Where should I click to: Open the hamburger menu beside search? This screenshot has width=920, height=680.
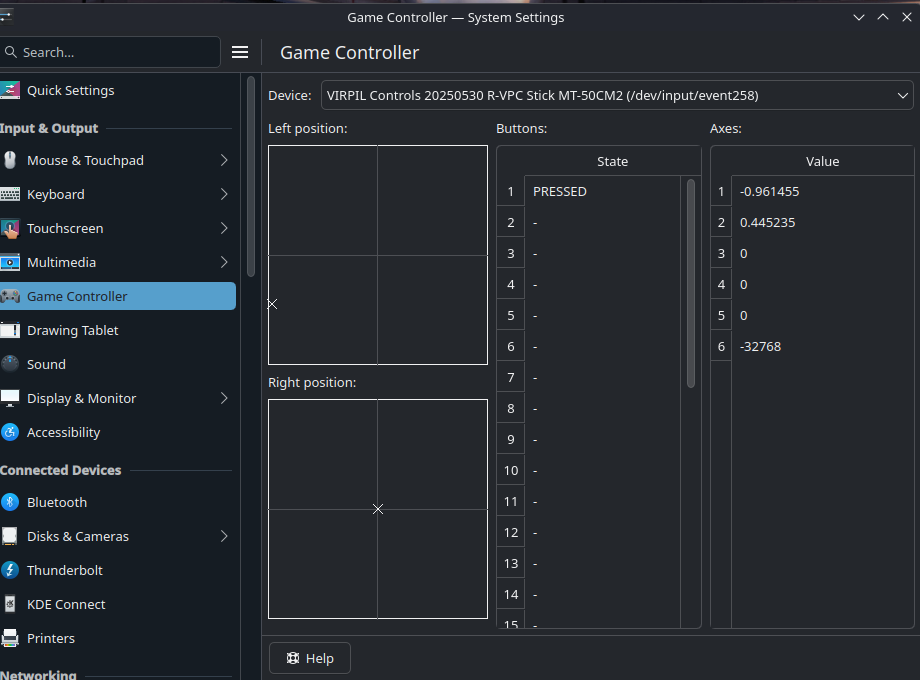click(240, 52)
